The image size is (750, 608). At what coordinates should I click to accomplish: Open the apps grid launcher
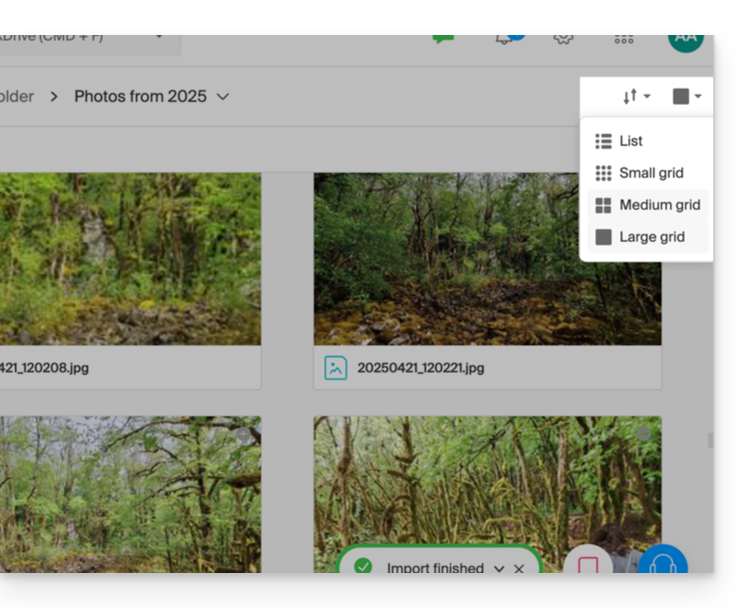coord(624,39)
